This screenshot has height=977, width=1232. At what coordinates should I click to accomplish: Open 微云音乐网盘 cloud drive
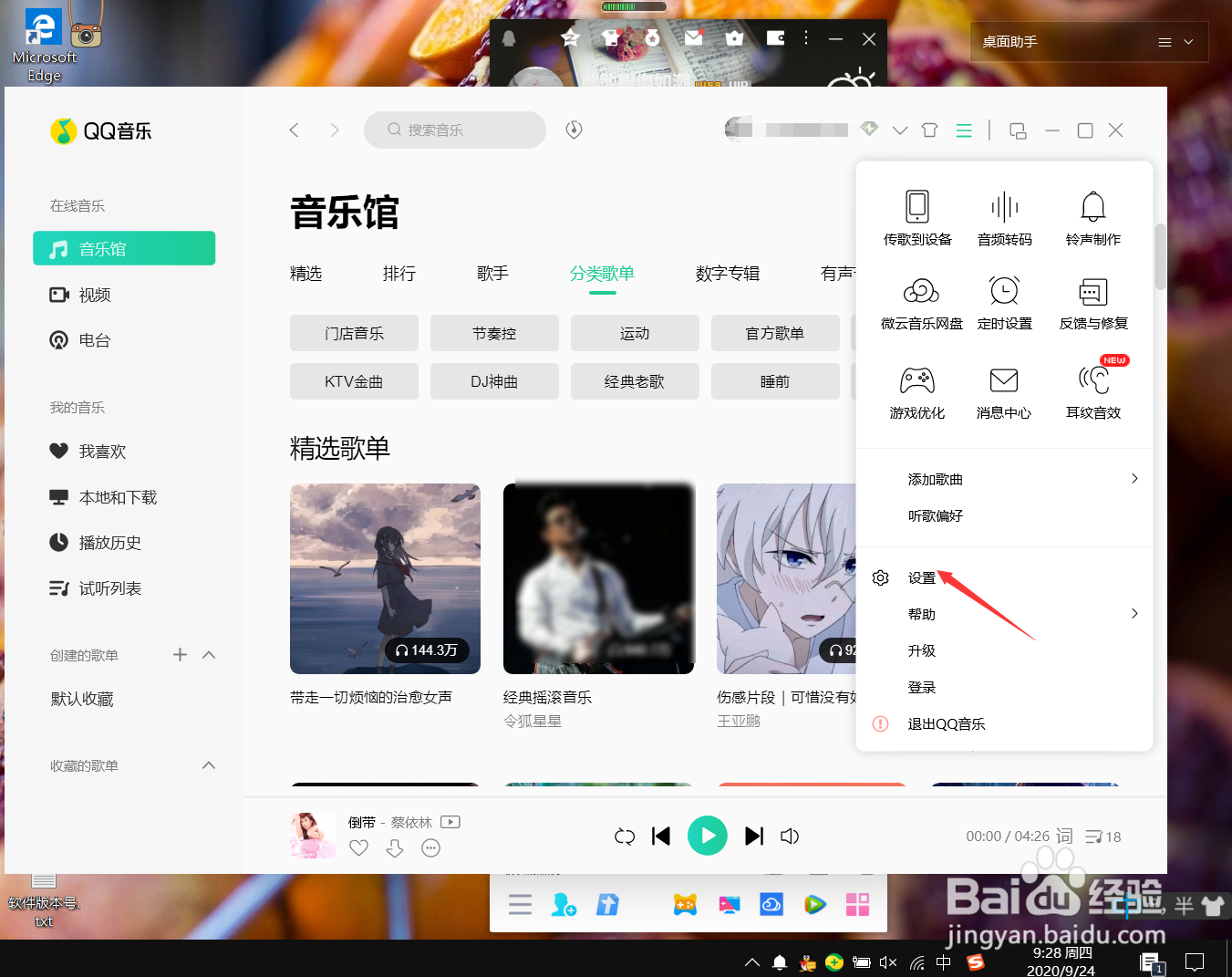[921, 303]
